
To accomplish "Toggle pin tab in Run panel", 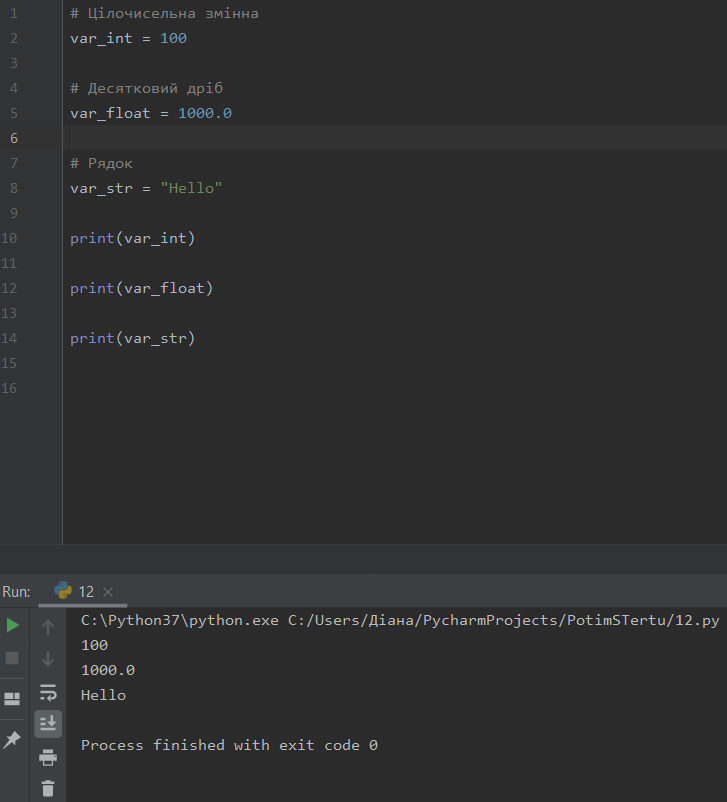I will (13, 740).
